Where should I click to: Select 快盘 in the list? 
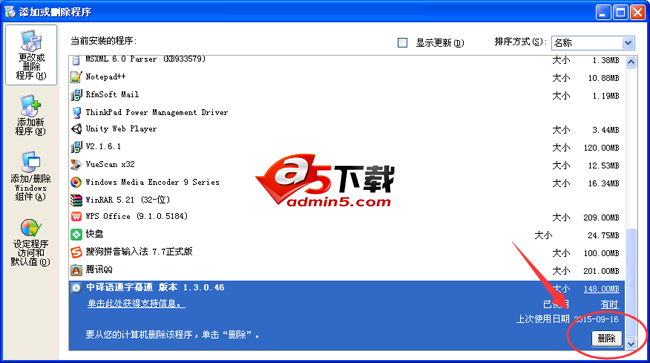347,235
